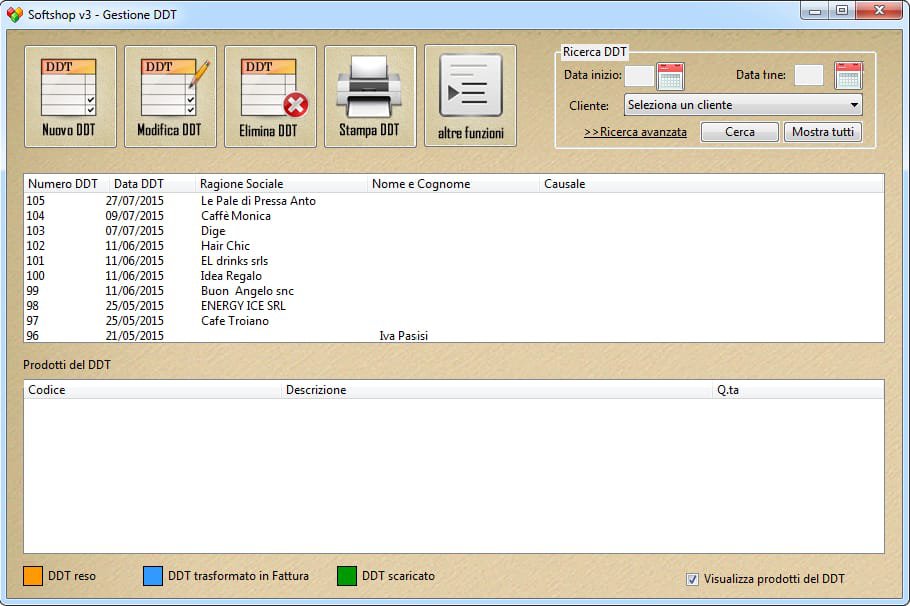Click the green DDT scaricato swatch
The image size is (910, 606).
click(347, 576)
